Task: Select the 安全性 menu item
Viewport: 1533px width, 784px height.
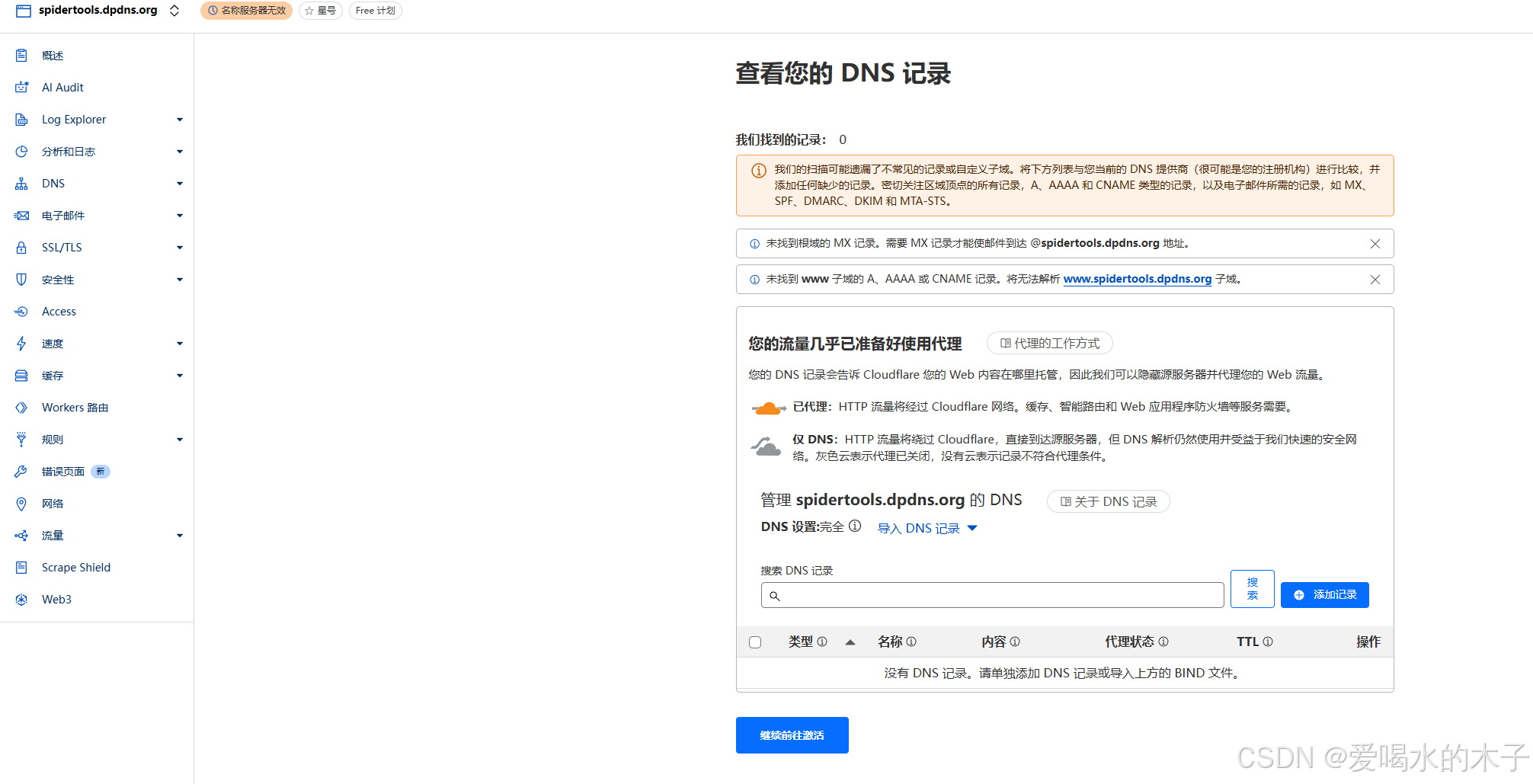Action: pyautogui.click(x=57, y=279)
